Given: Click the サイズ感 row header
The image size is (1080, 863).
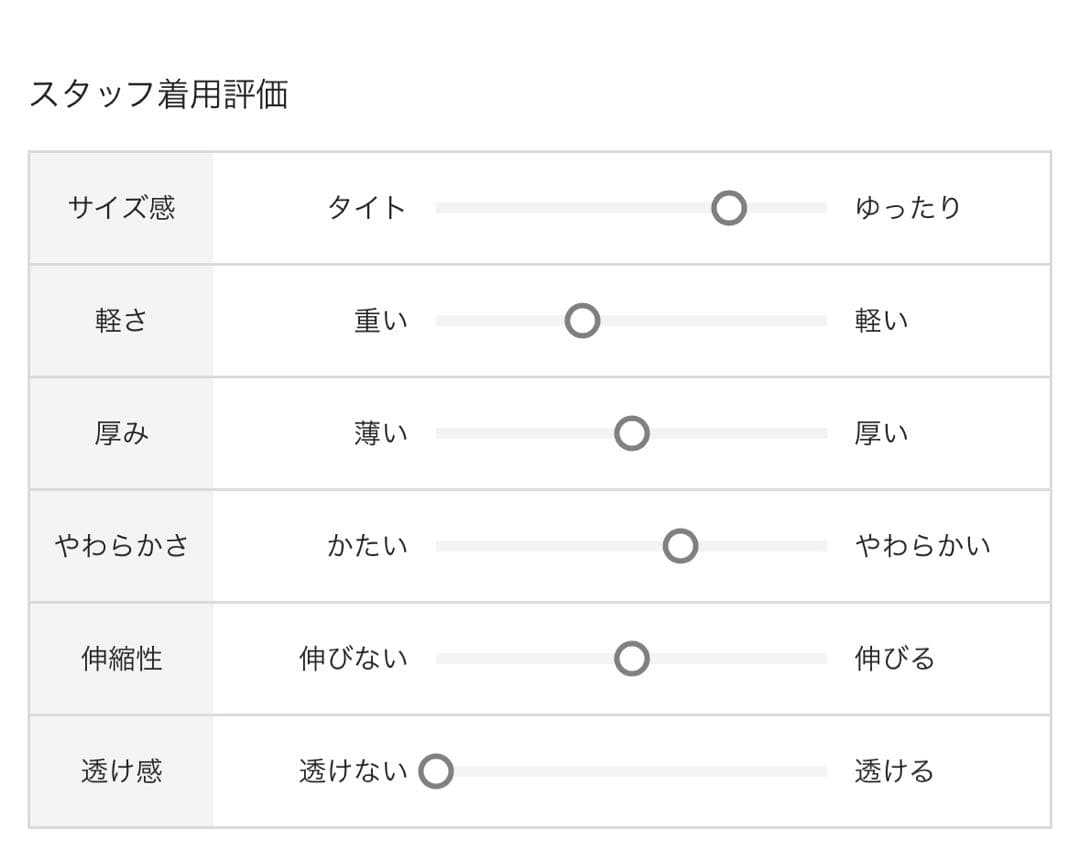Looking at the screenshot, I should [x=121, y=208].
